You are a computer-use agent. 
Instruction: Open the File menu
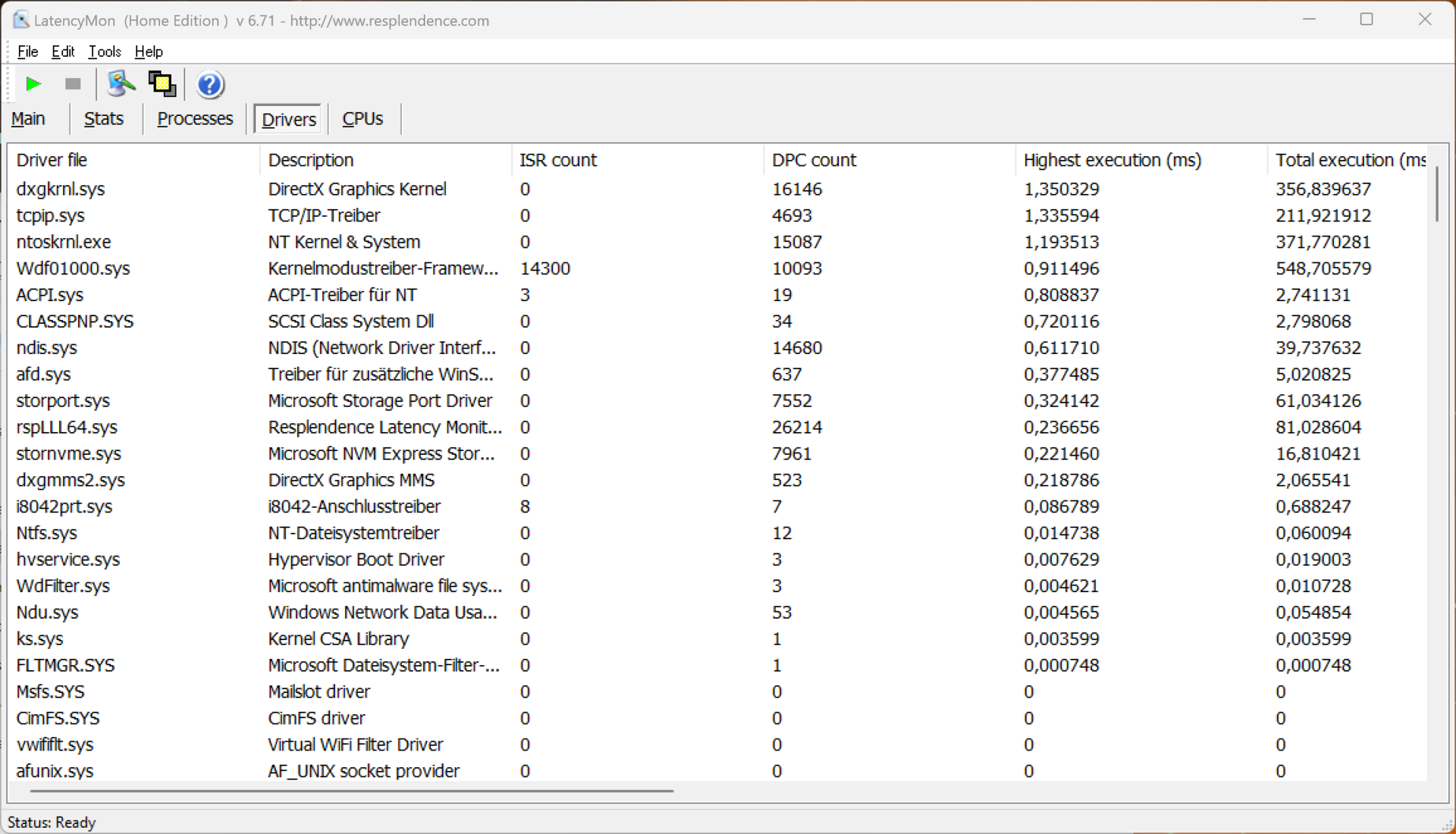(x=27, y=52)
